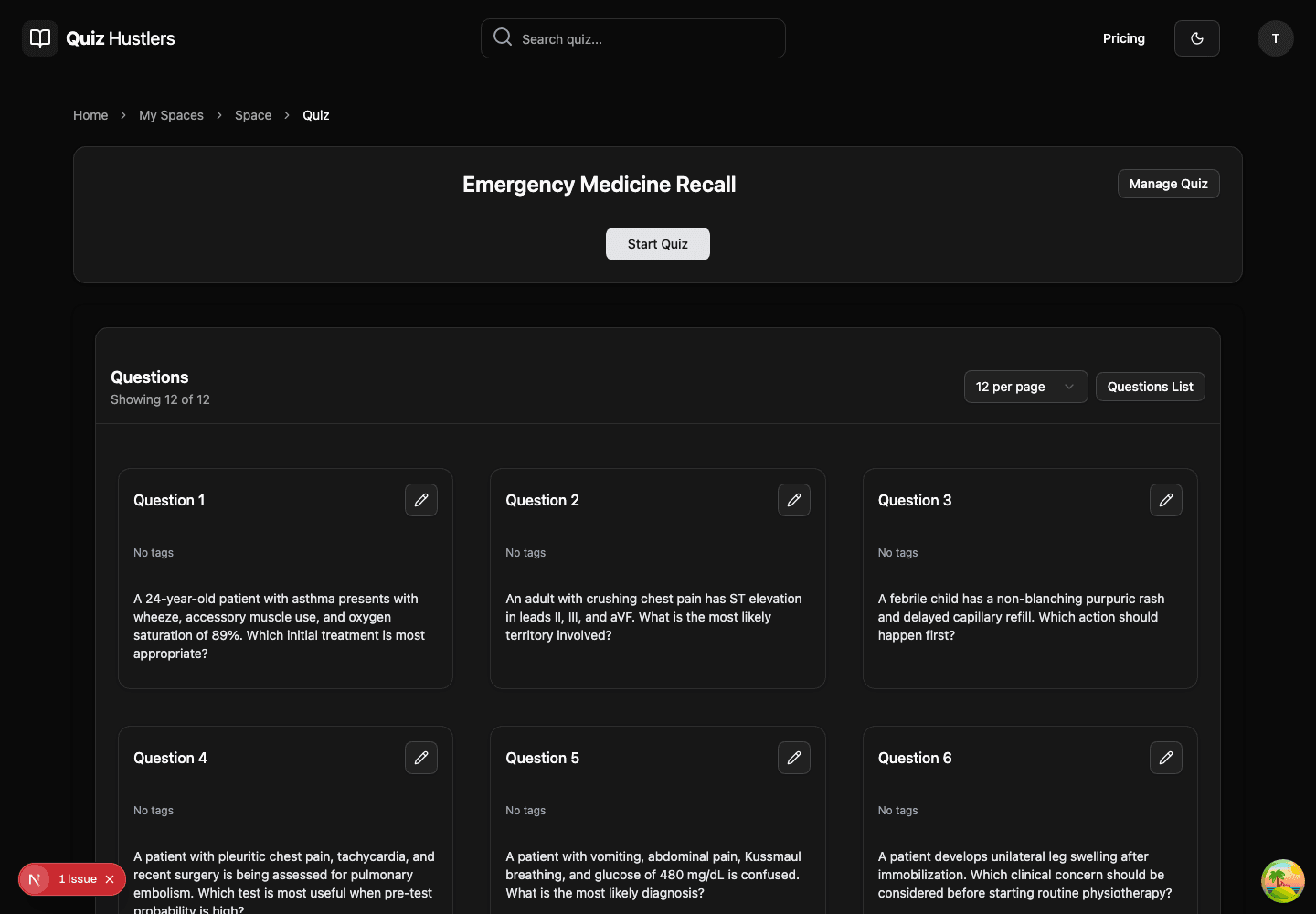
Task: Toggle dark mode with the moon icon
Action: tap(1197, 38)
